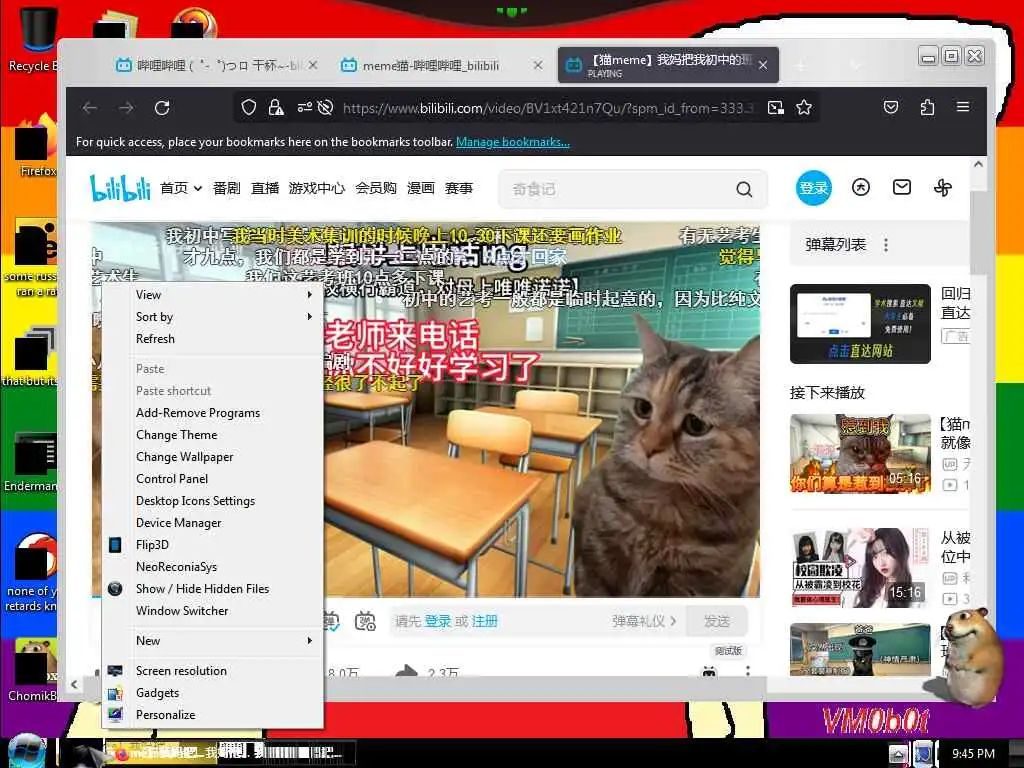Viewport: 1024px width, 768px height.
Task: Open Control Panel from context menu
Action: click(x=213, y=479)
